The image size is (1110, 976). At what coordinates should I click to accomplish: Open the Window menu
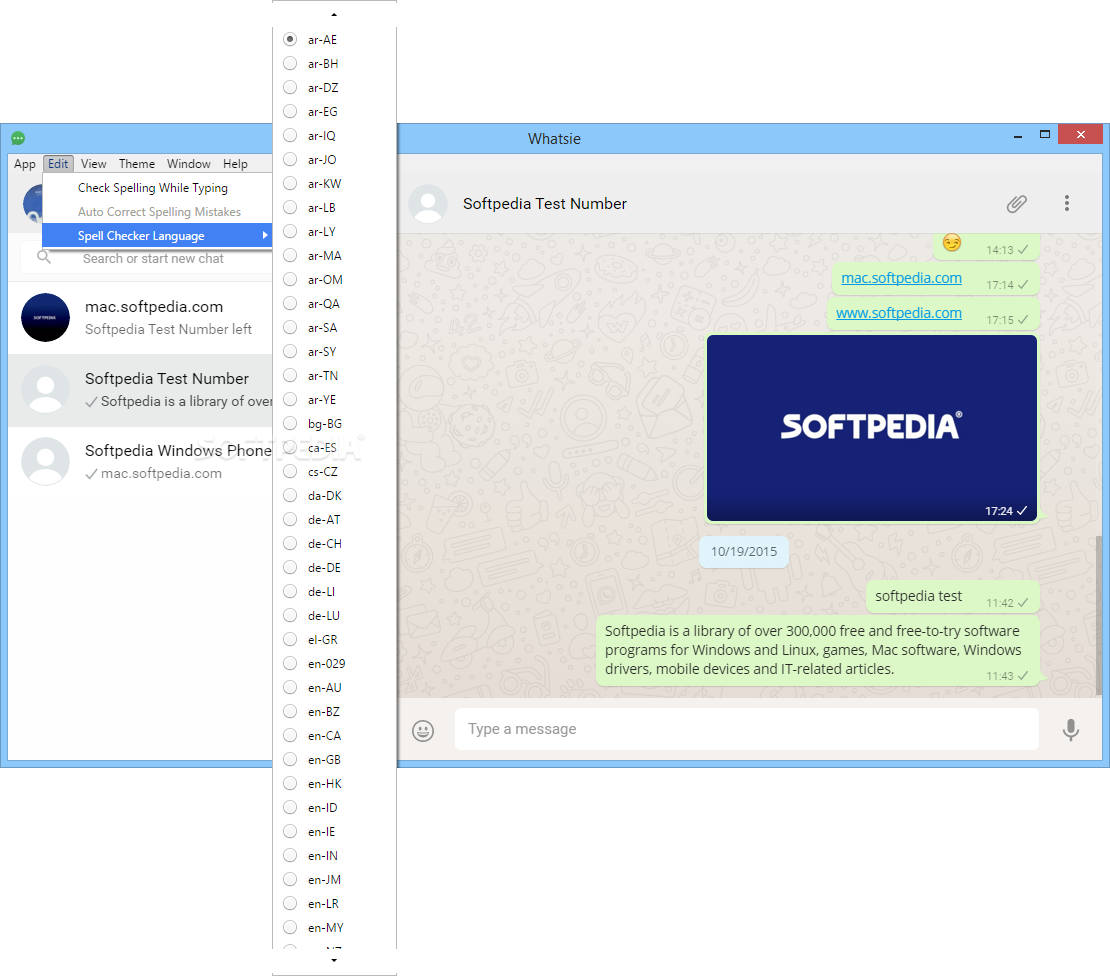pyautogui.click(x=188, y=164)
